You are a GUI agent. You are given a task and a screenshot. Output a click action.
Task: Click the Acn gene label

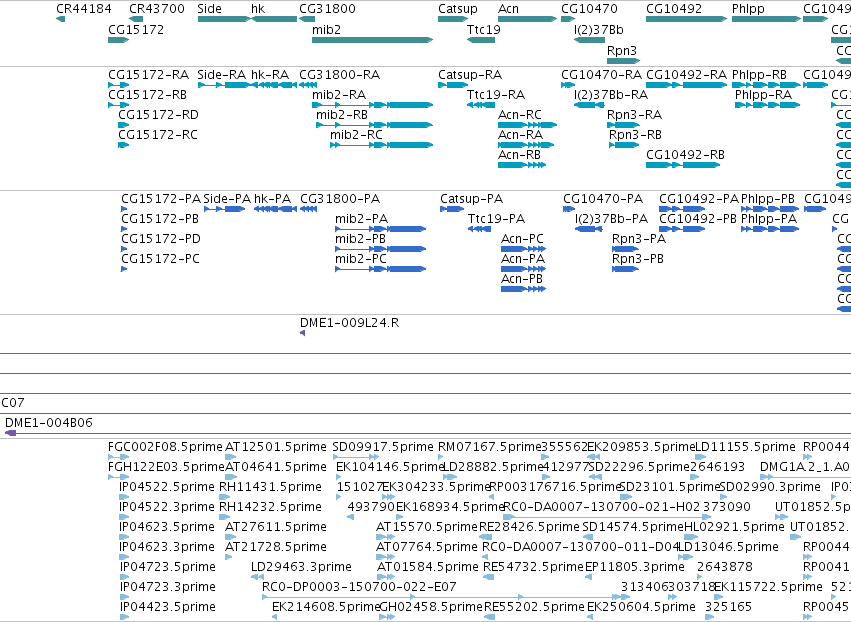(x=509, y=9)
